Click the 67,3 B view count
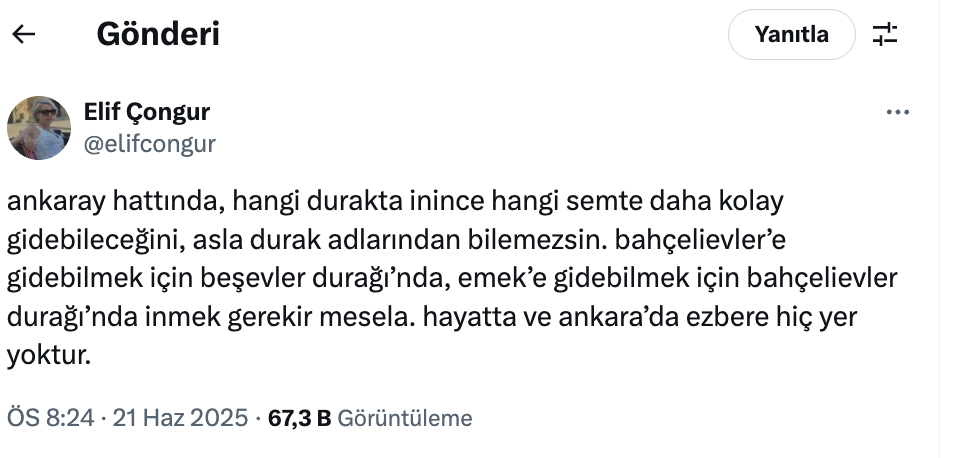 point(300,418)
